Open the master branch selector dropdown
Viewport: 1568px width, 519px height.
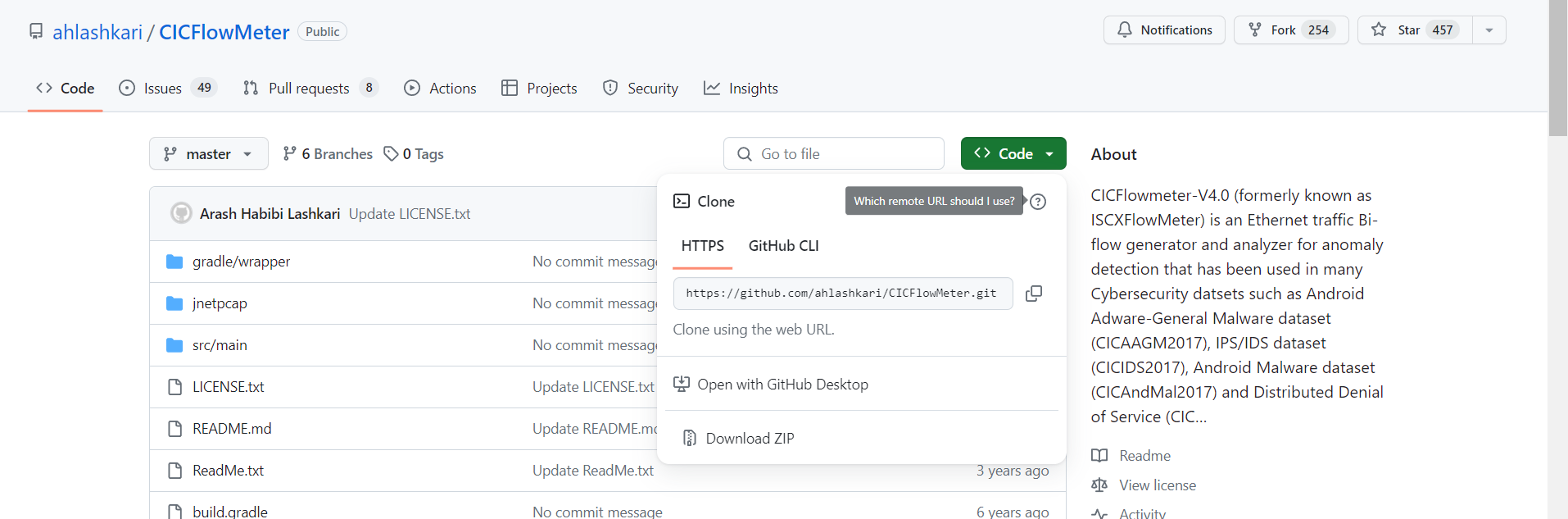pyautogui.click(x=209, y=153)
